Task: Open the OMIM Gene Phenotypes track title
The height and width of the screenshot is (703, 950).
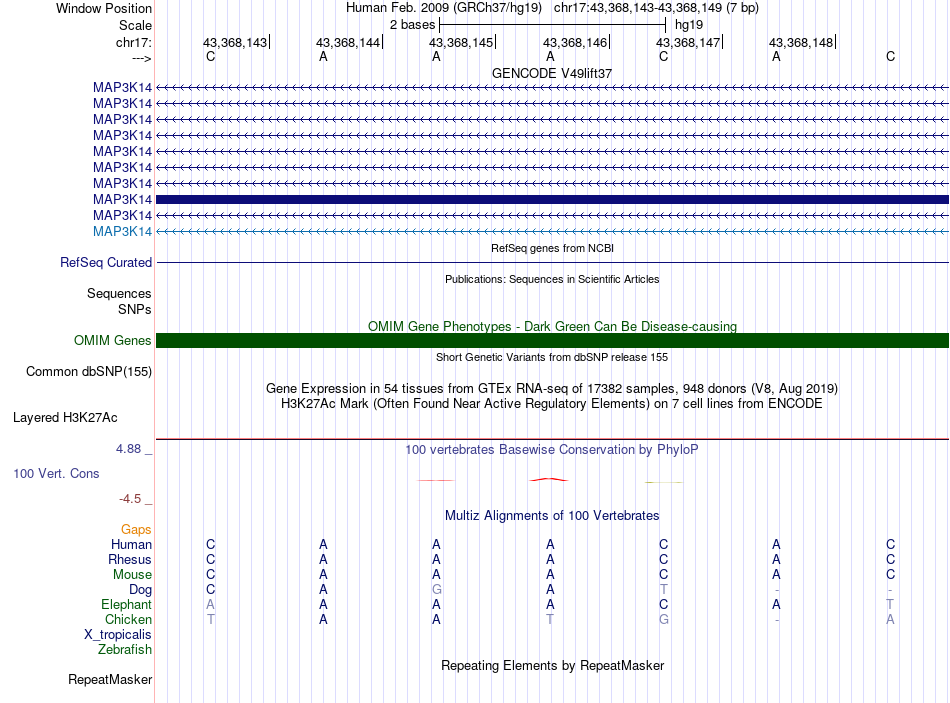Action: pyautogui.click(x=552, y=327)
